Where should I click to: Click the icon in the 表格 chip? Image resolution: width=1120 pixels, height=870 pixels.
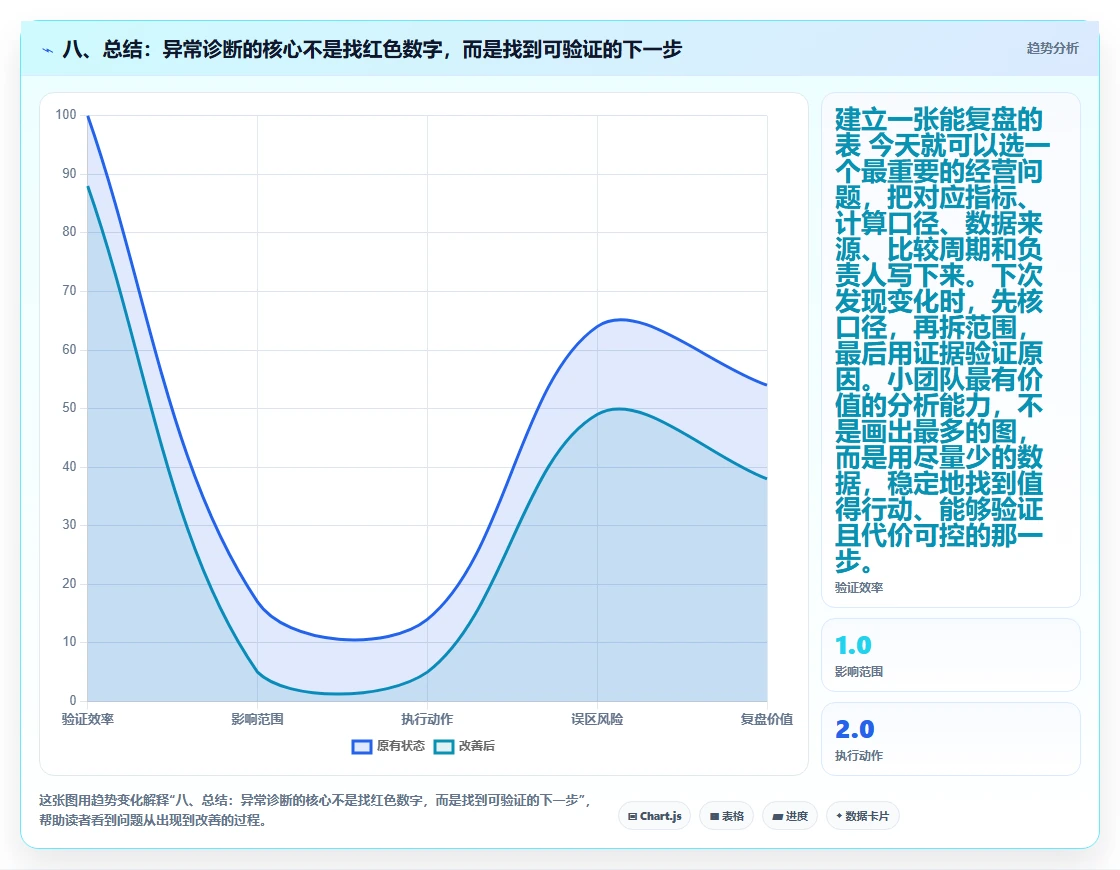click(x=714, y=816)
